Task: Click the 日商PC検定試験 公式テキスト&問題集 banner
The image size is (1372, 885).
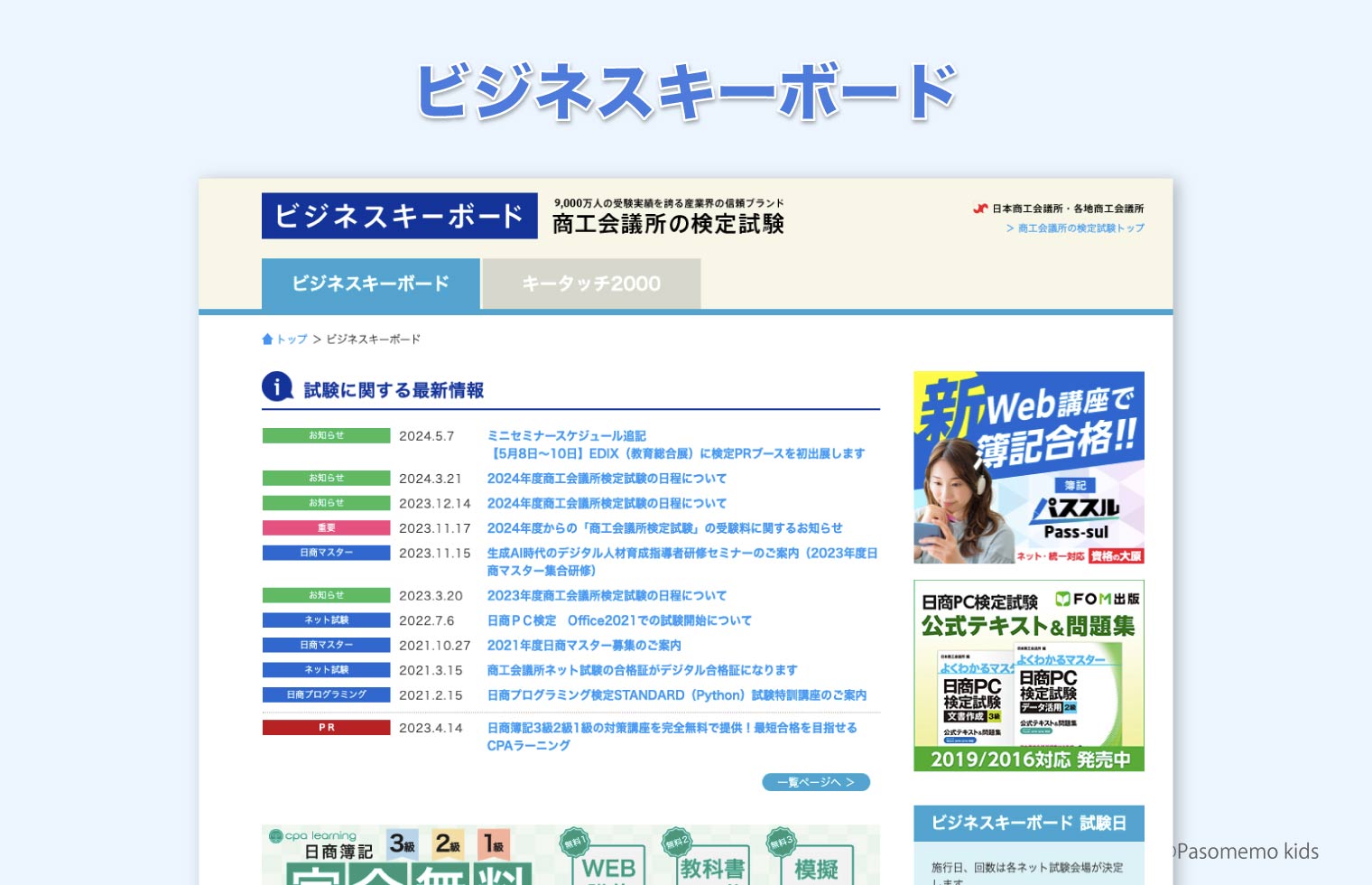Action: [x=1029, y=675]
